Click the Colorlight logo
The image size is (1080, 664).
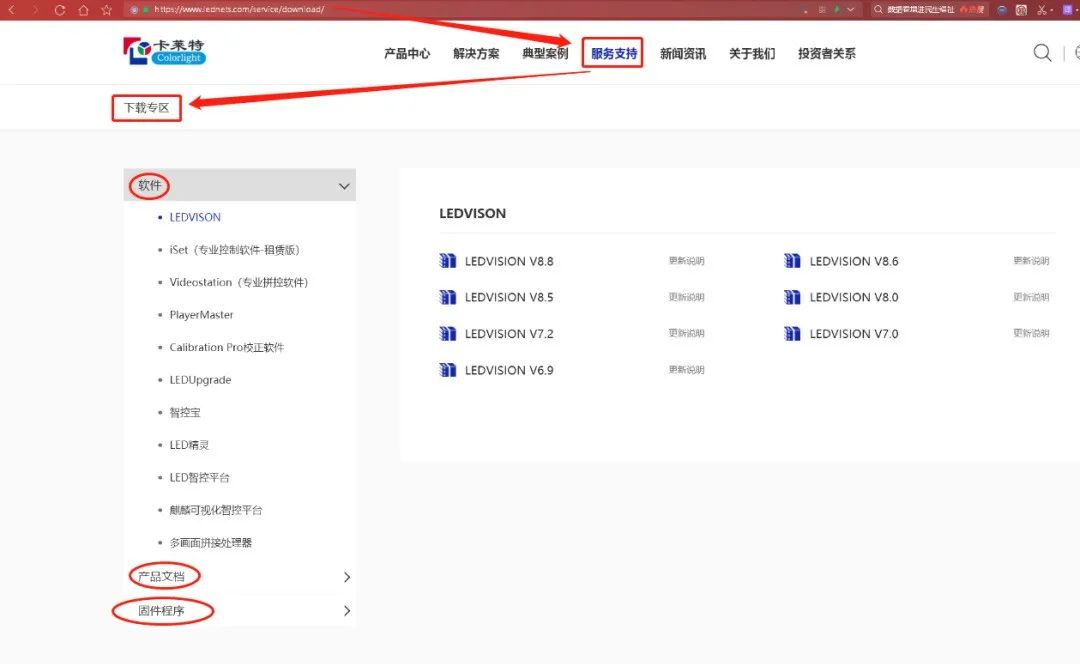pyautogui.click(x=164, y=52)
